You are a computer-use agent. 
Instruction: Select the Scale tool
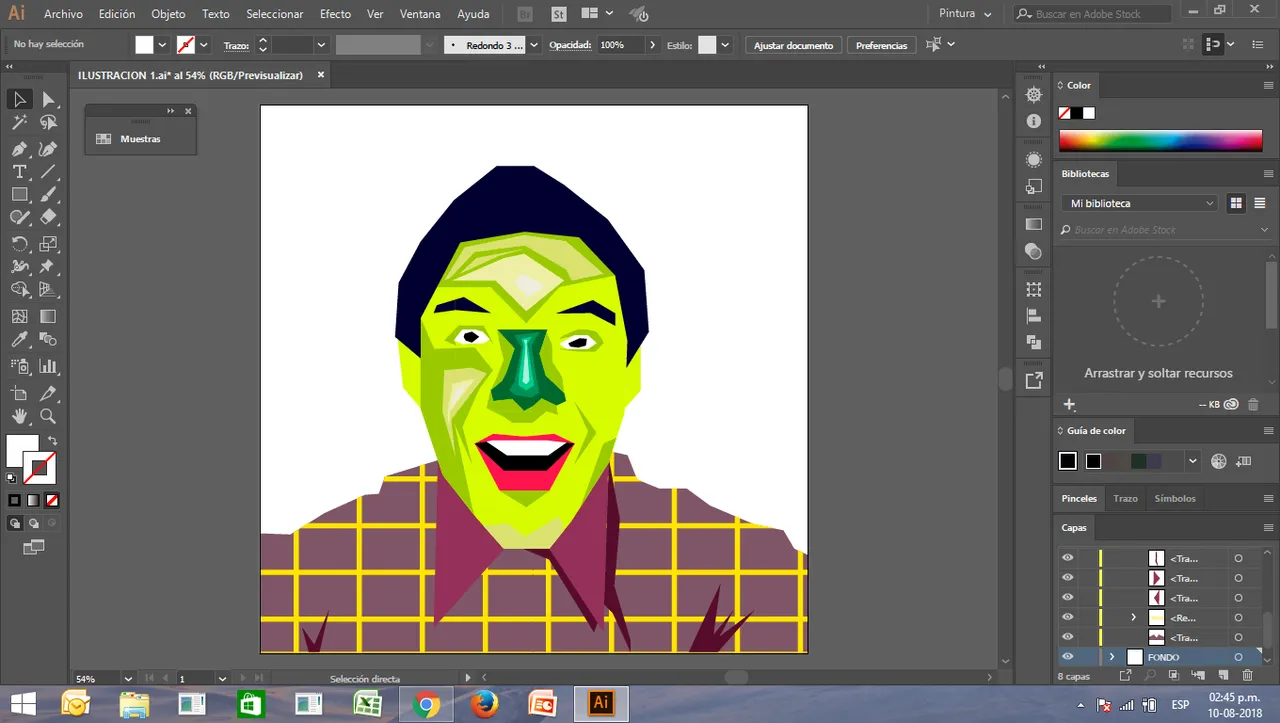tap(48, 243)
